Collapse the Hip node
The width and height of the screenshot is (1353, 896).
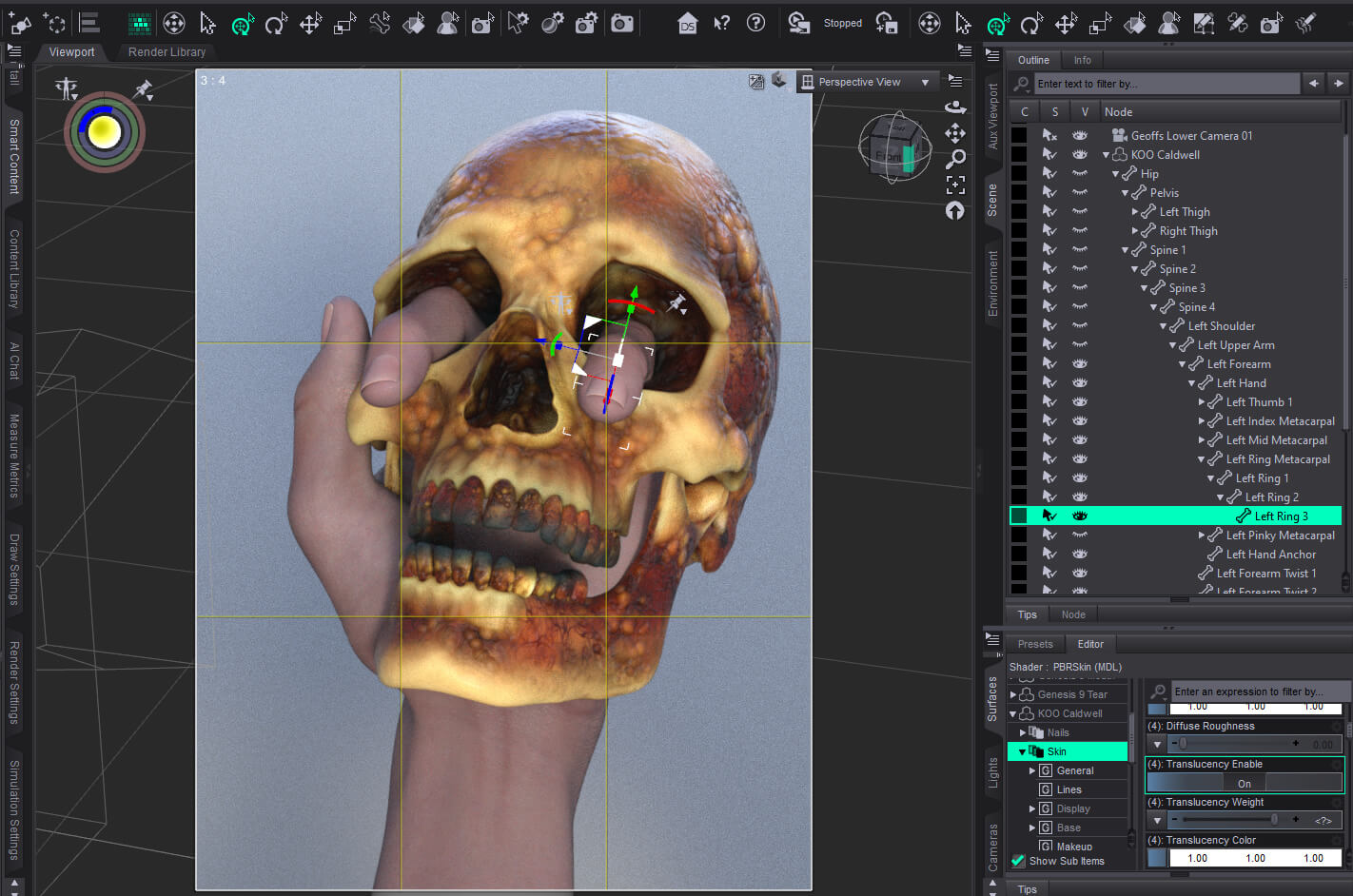(x=1116, y=174)
